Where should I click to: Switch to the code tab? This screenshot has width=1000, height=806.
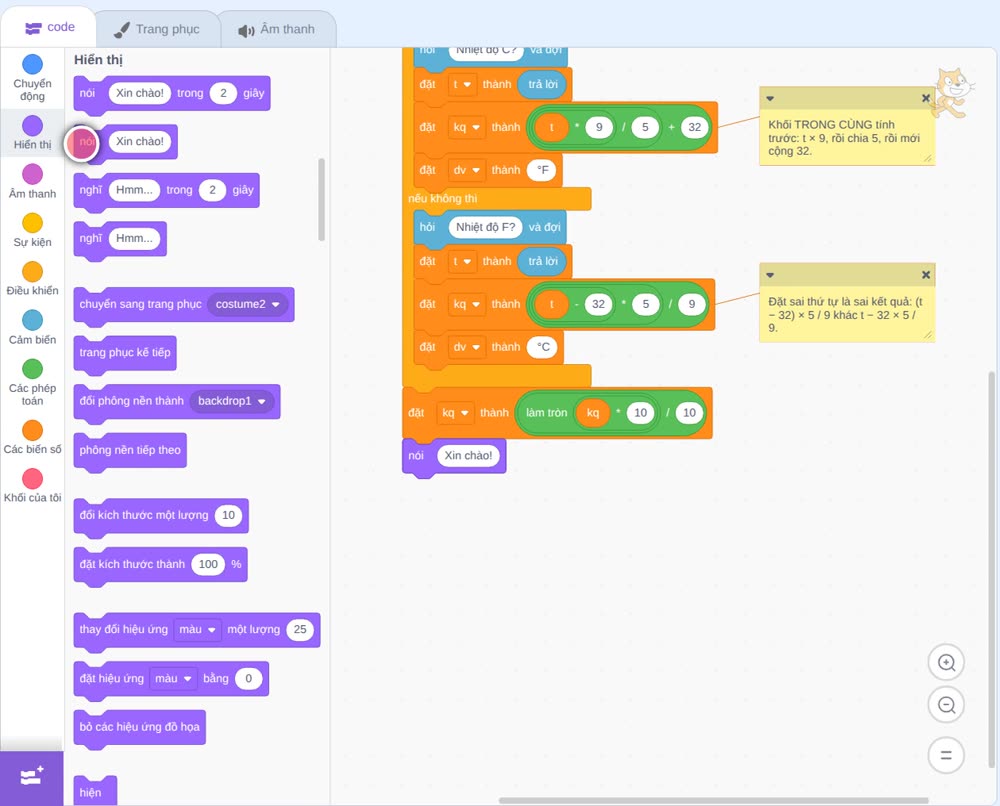click(x=49, y=27)
